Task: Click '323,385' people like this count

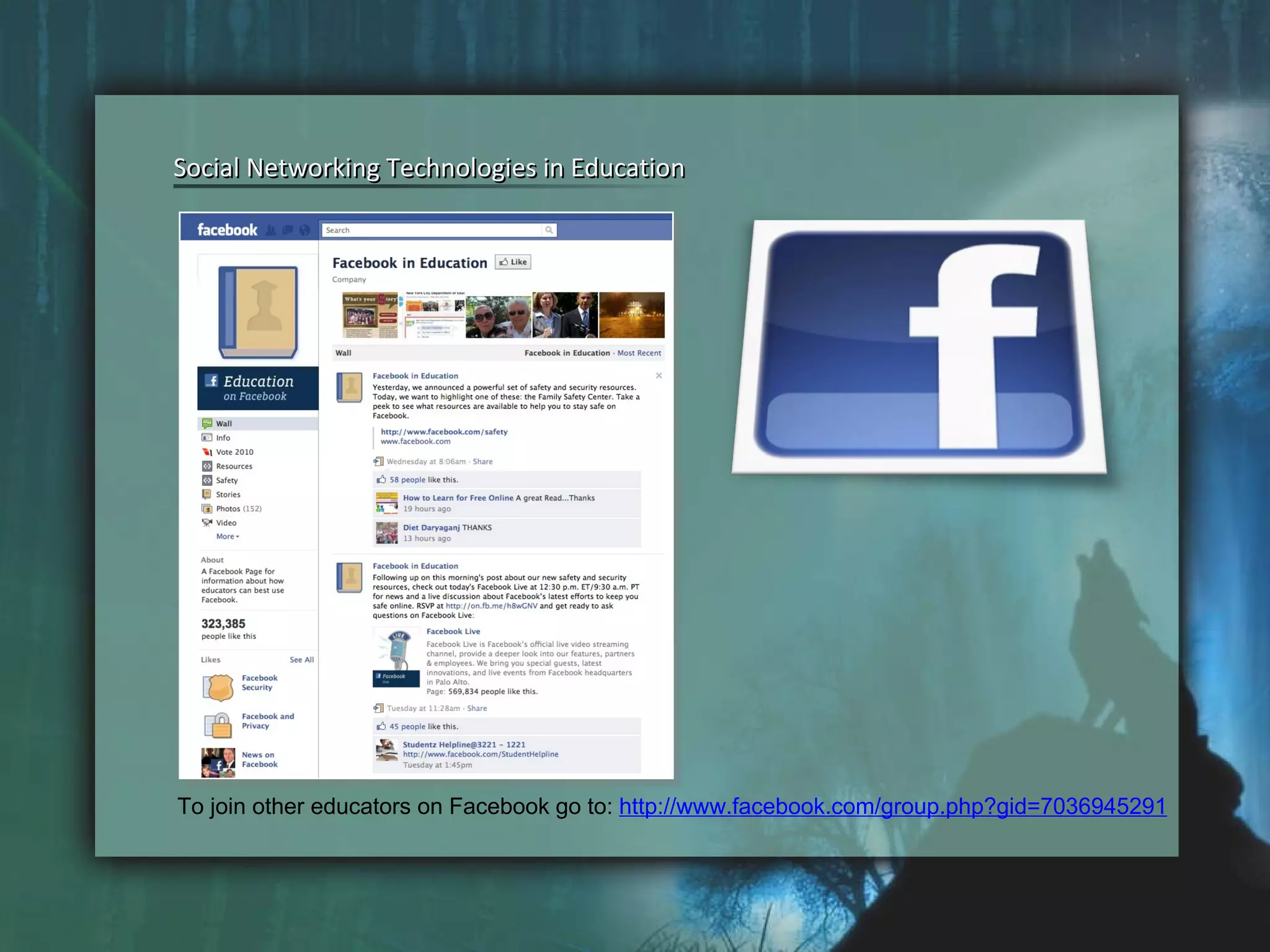Action: (223, 624)
